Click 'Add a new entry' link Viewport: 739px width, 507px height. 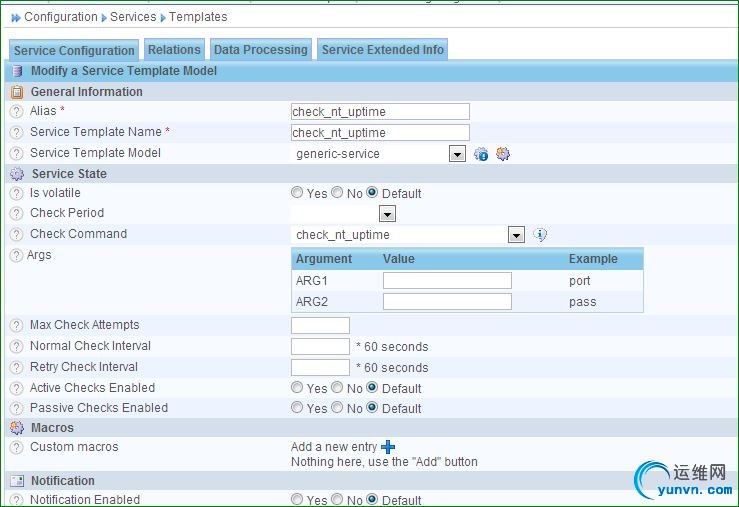(x=334, y=447)
